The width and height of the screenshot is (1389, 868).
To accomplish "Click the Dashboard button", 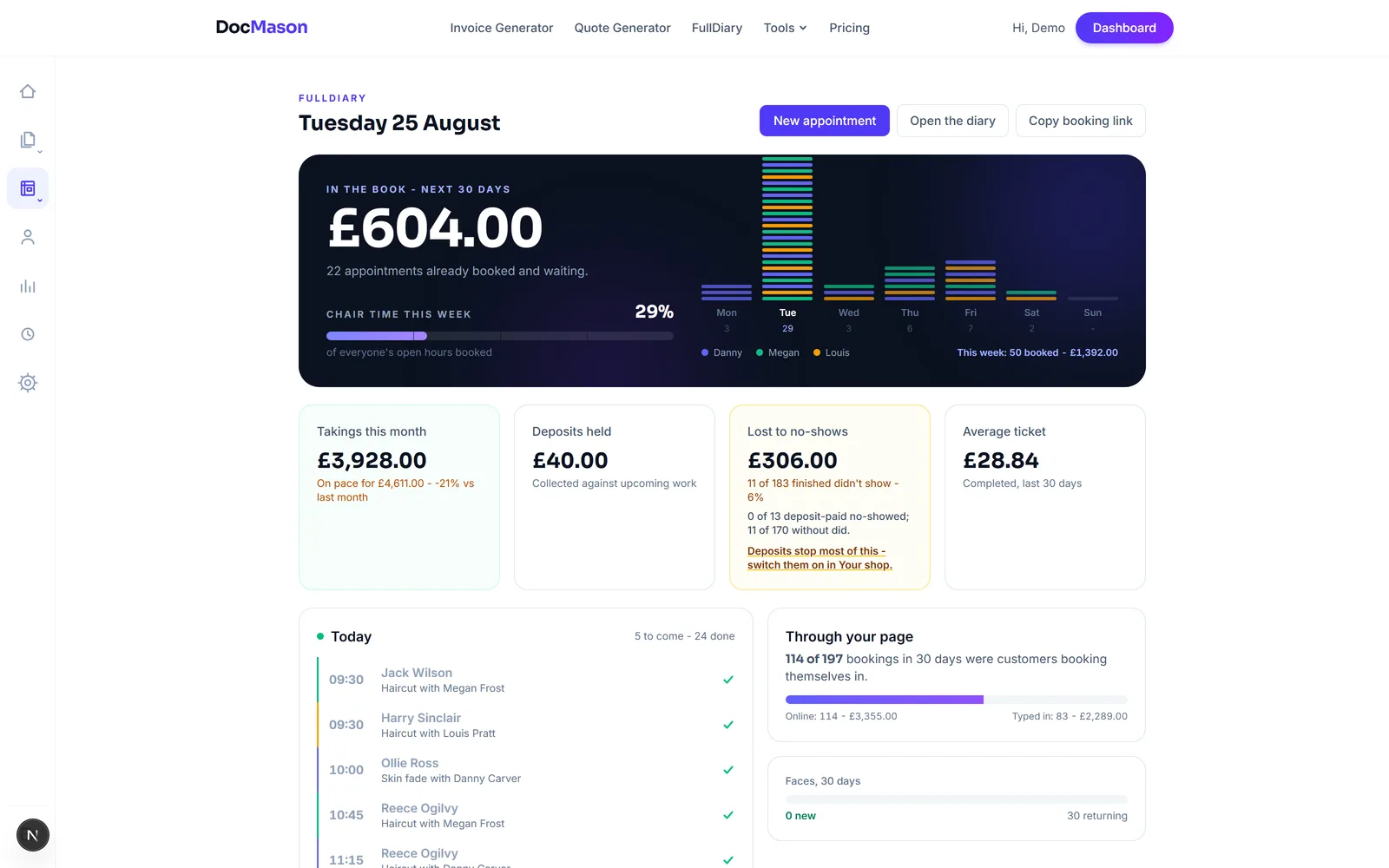I will coord(1124,28).
